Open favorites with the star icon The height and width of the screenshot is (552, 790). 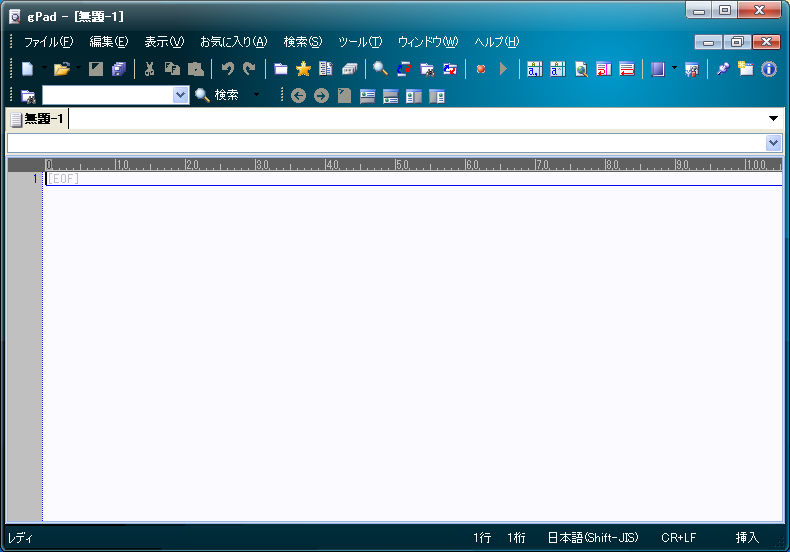click(303, 69)
